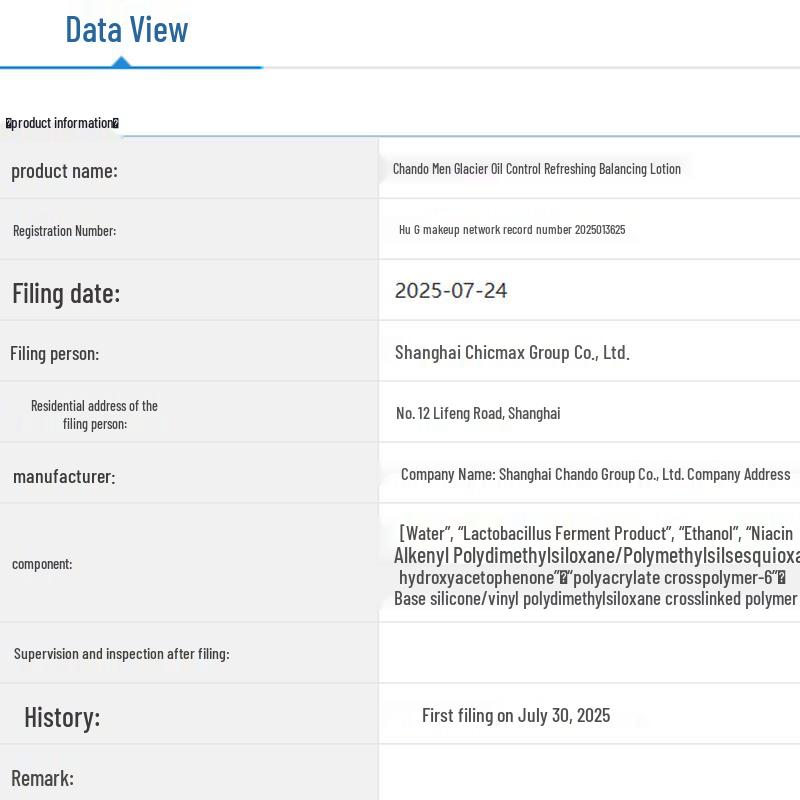Switch to the Data View tab
The image size is (800, 800).
(x=126, y=30)
